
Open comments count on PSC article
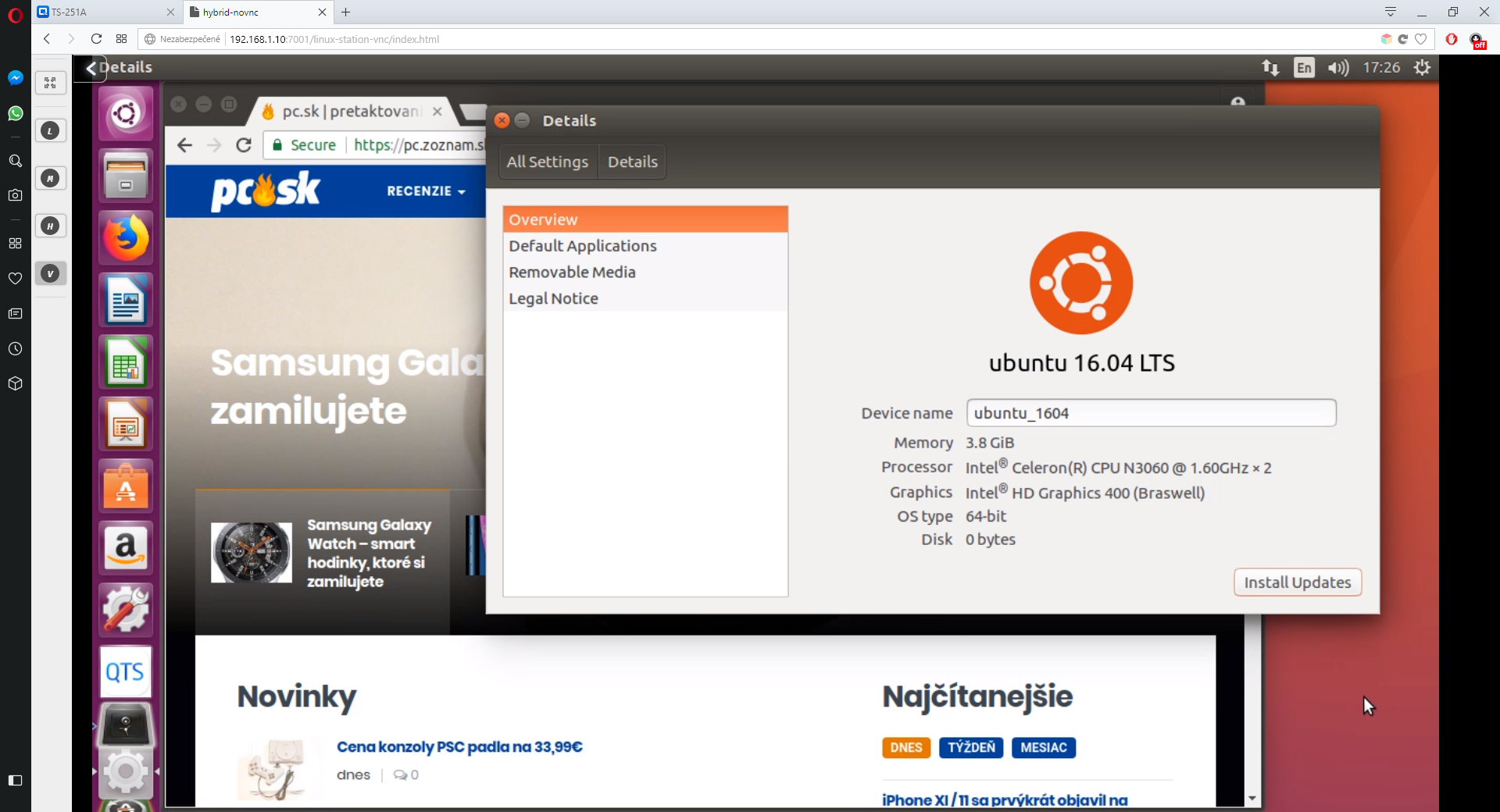tap(406, 775)
